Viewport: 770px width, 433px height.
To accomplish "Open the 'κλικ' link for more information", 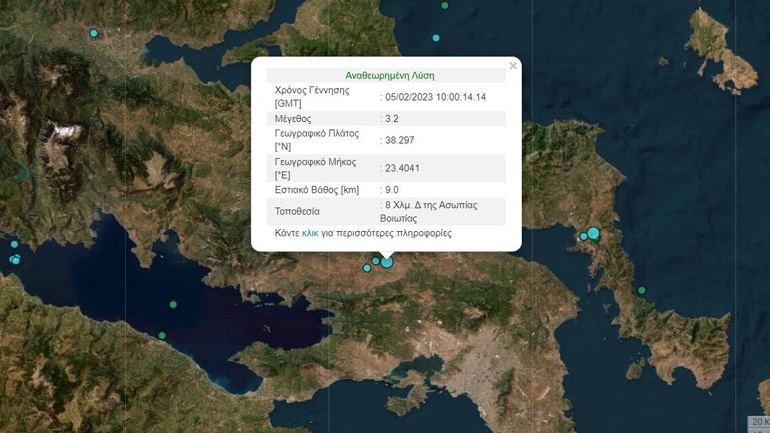I will tap(310, 233).
